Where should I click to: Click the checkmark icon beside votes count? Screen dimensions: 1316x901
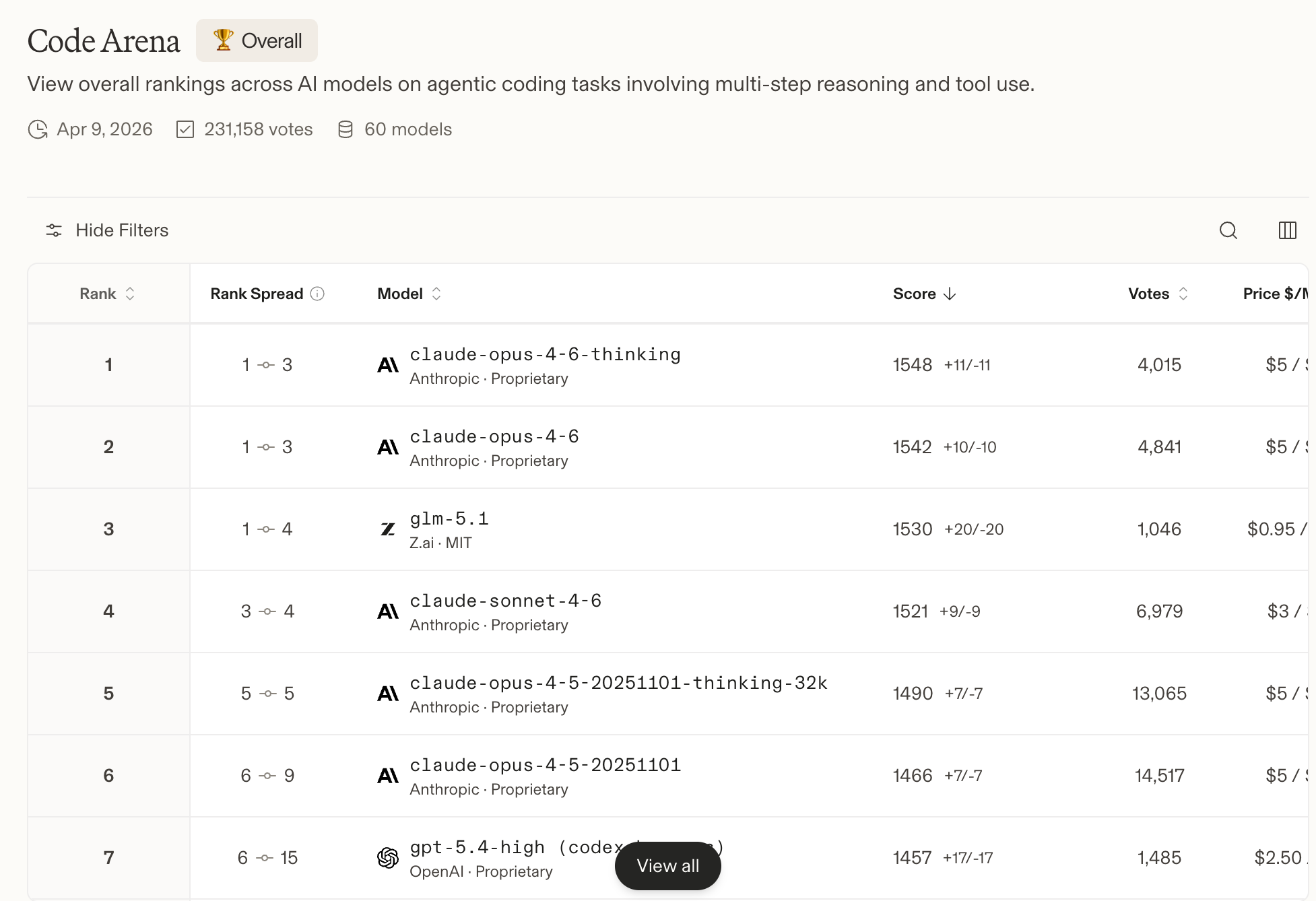pyautogui.click(x=185, y=129)
